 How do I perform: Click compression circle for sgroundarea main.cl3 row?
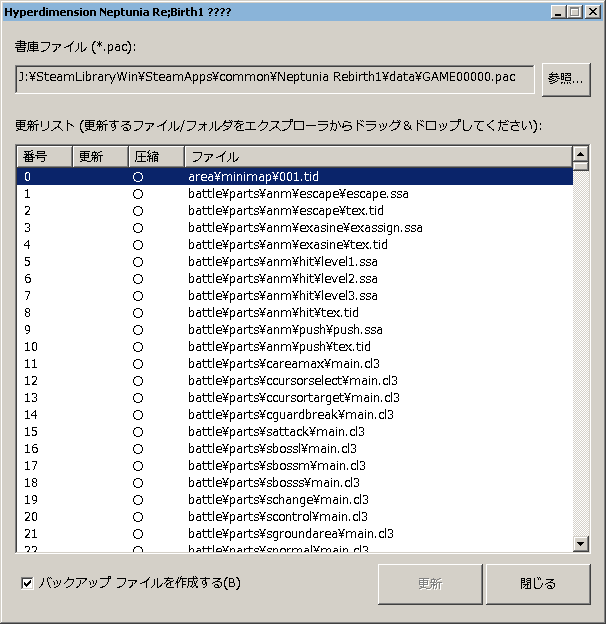(138, 534)
